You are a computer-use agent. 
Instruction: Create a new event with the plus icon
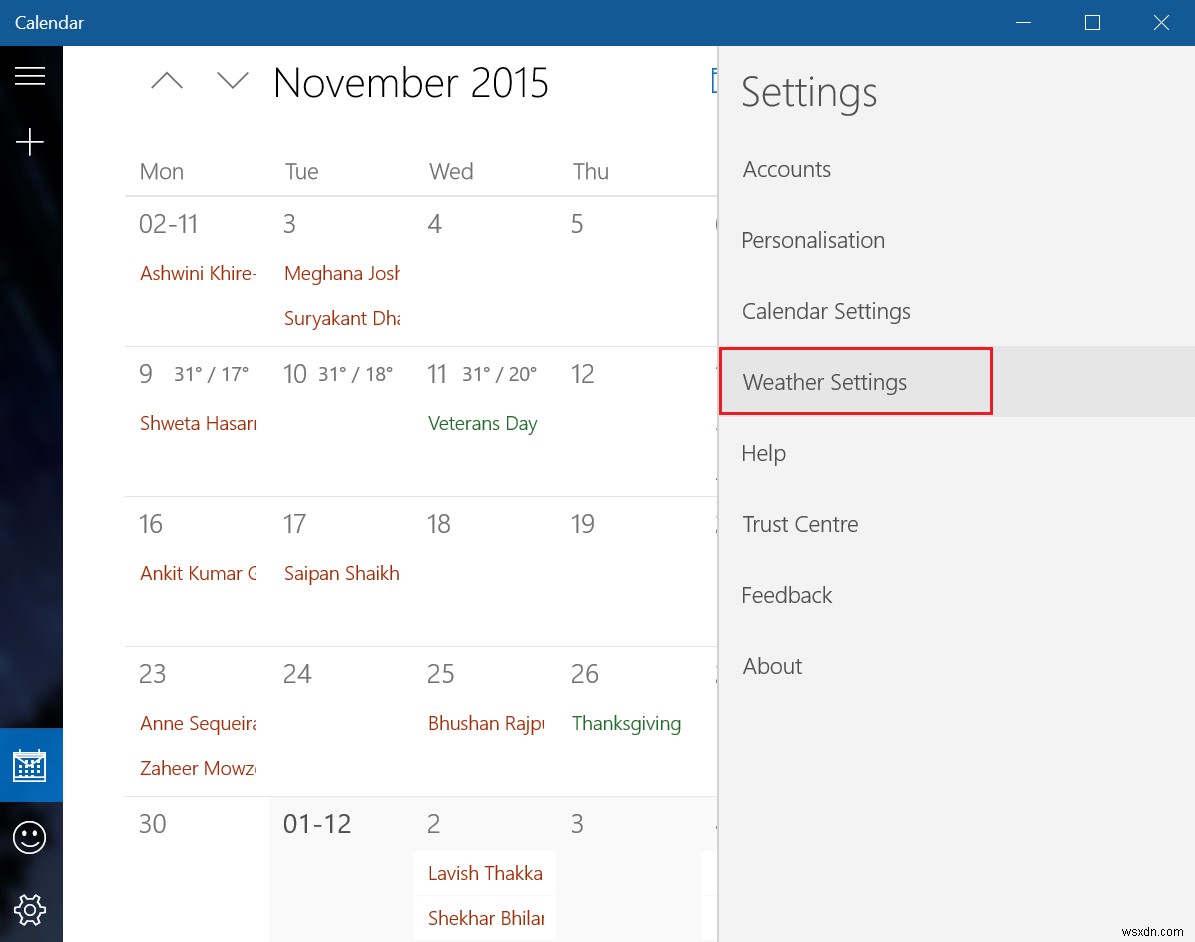tap(30, 141)
